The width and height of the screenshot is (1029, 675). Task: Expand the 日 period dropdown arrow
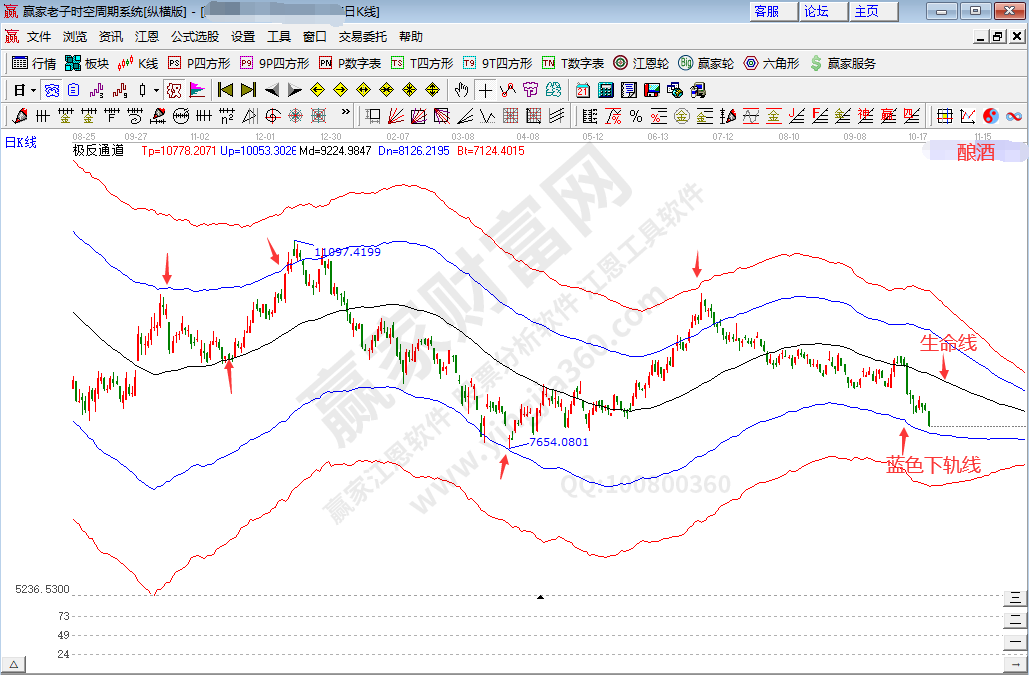(33, 89)
